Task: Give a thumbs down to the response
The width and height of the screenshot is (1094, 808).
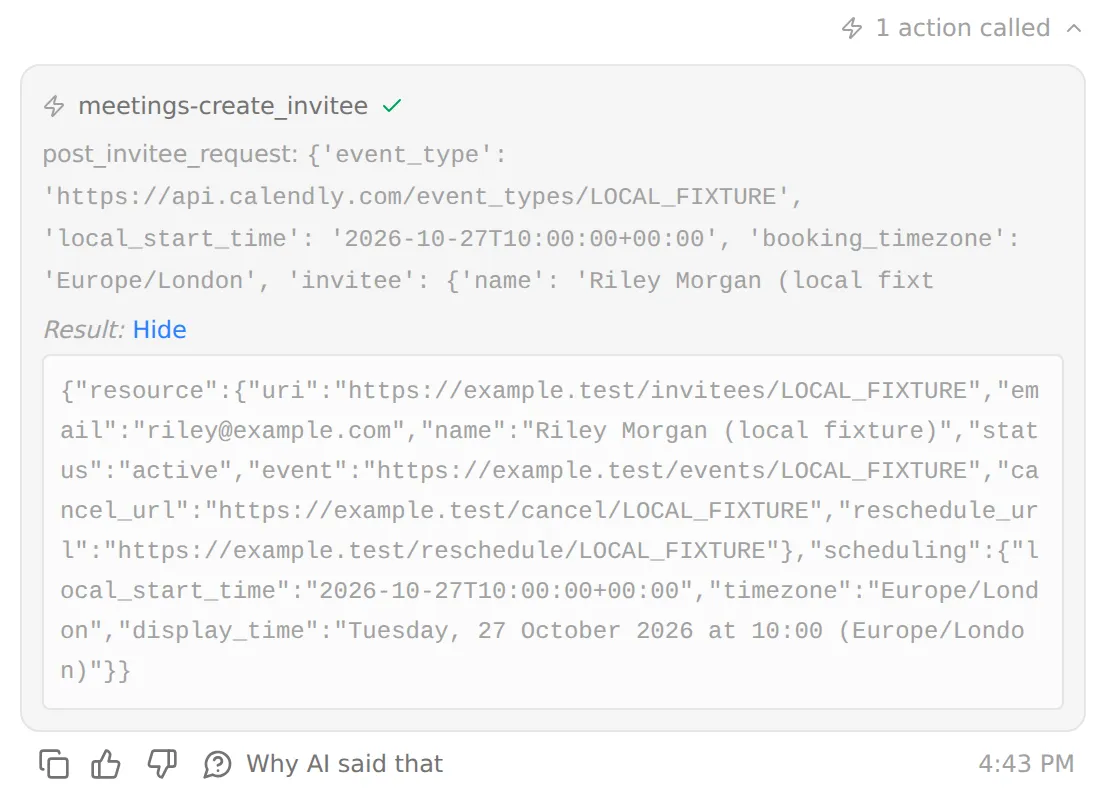Action: tap(162, 764)
